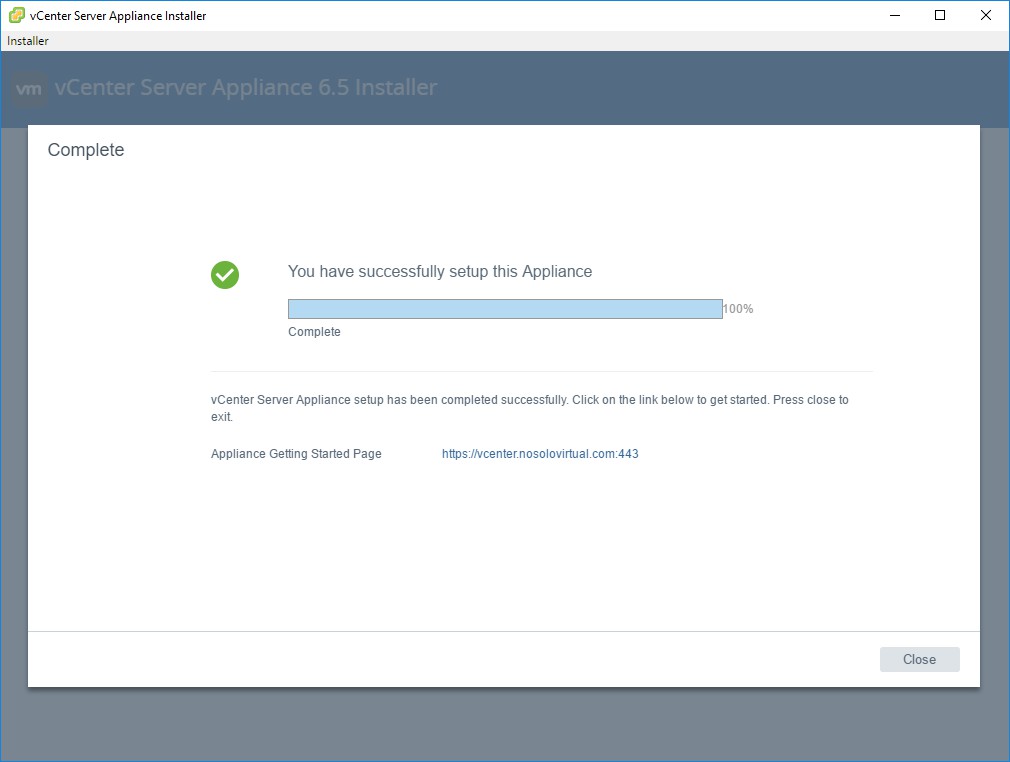
Task: Maximize the installer window
Action: [940, 15]
